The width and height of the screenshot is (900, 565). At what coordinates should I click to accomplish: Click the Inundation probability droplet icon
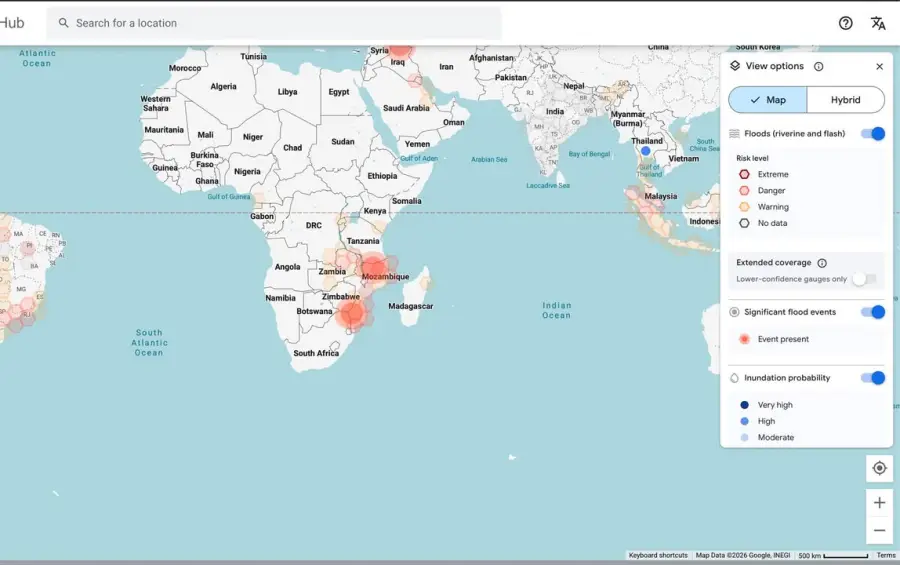(734, 378)
